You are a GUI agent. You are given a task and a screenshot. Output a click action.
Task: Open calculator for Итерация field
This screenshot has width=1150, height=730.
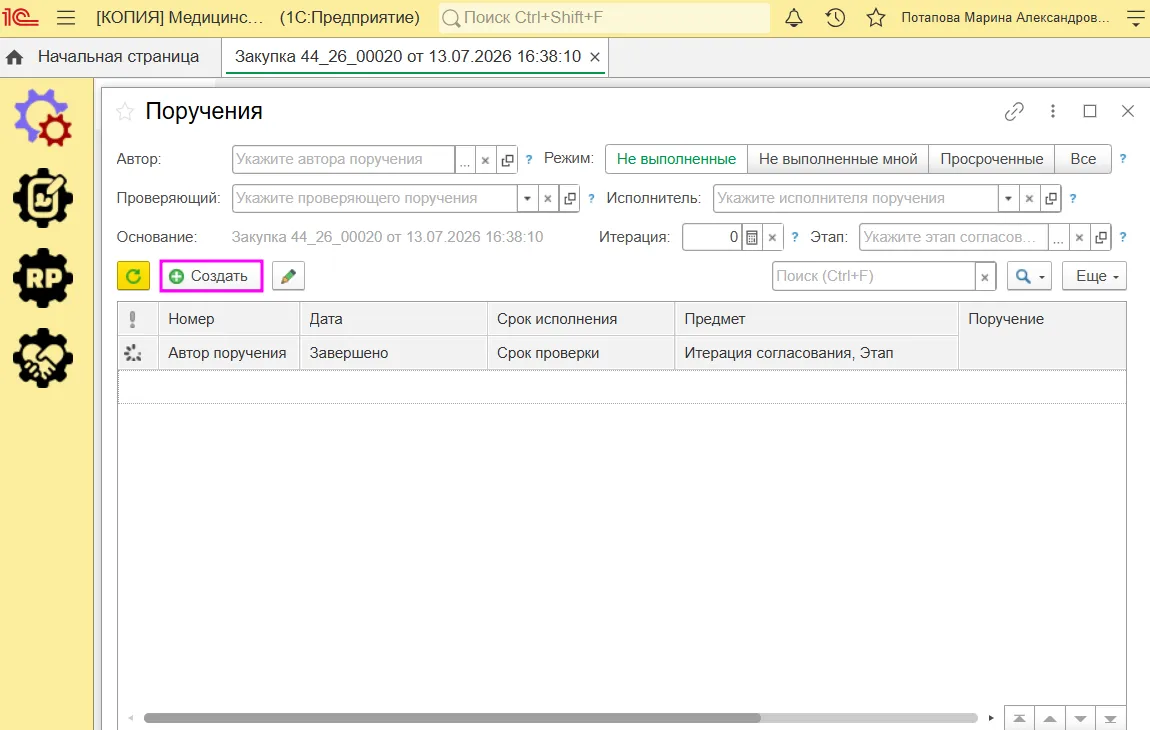click(x=751, y=237)
